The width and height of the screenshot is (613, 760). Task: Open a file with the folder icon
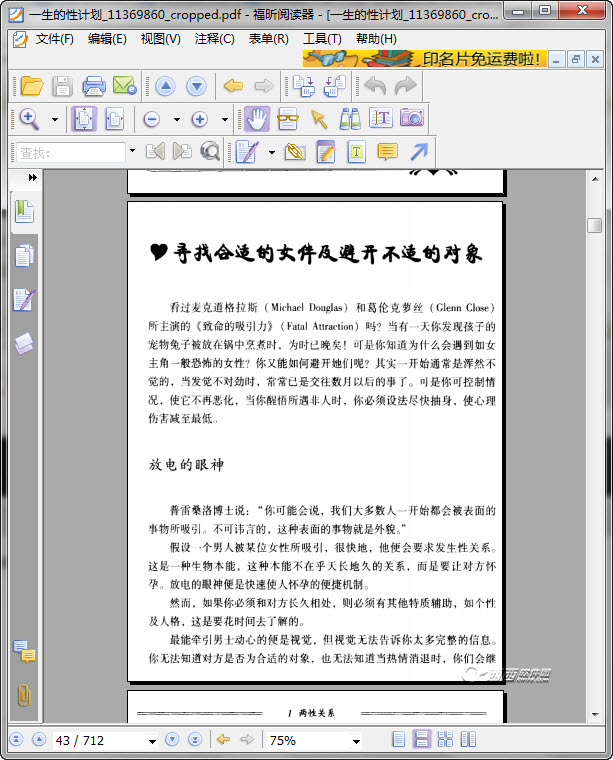point(31,86)
